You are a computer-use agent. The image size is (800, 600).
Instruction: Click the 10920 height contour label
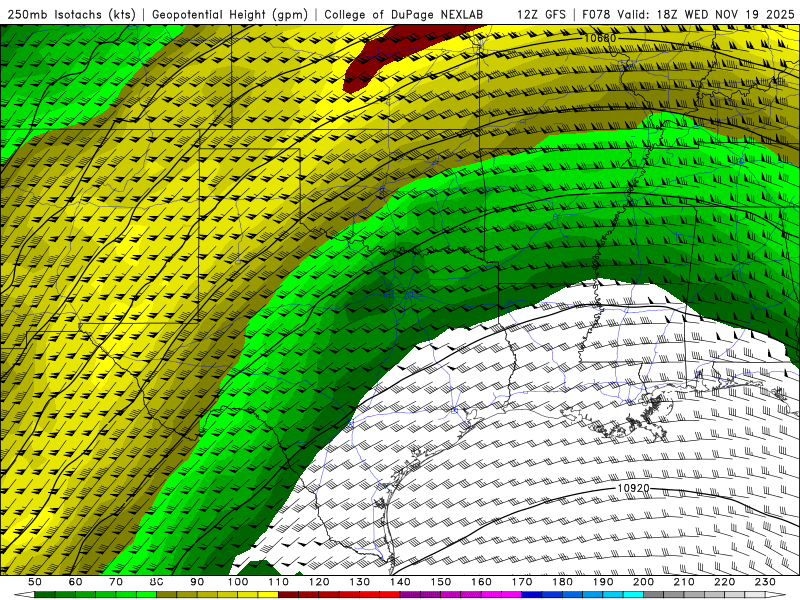(633, 488)
